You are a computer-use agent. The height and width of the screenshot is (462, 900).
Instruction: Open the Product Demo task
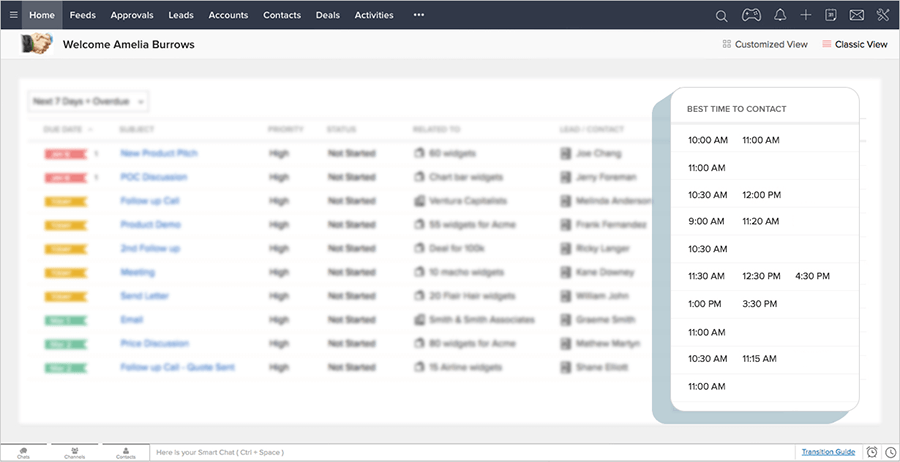(x=150, y=224)
